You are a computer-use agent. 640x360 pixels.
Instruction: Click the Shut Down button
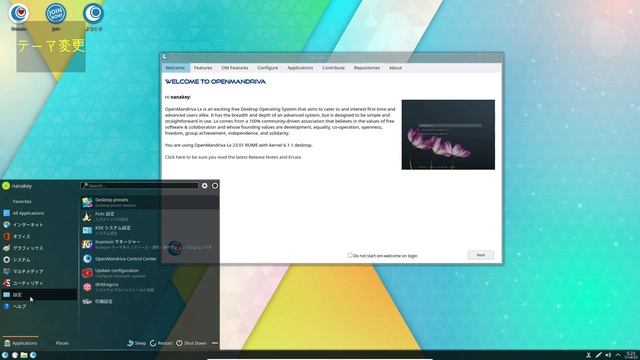pyautogui.click(x=191, y=343)
